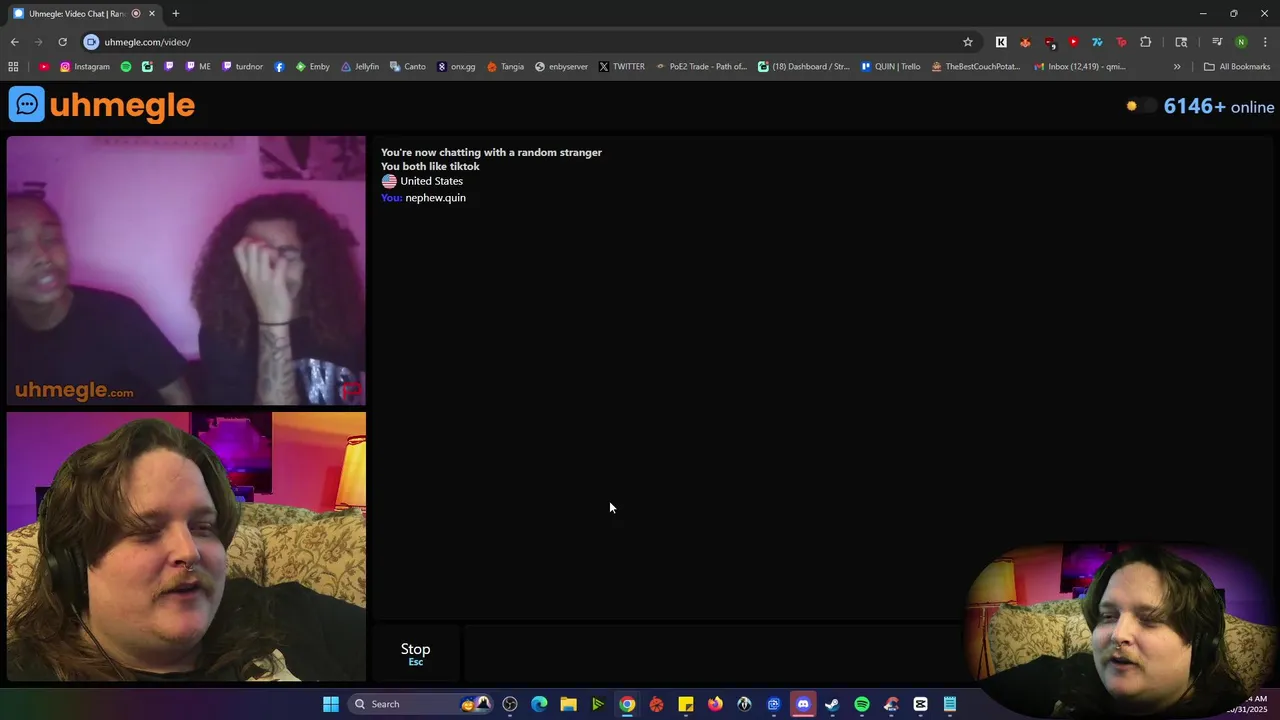This screenshot has height=720, width=1280.
Task: Open the Chrome profile avatar
Action: coord(1241,42)
